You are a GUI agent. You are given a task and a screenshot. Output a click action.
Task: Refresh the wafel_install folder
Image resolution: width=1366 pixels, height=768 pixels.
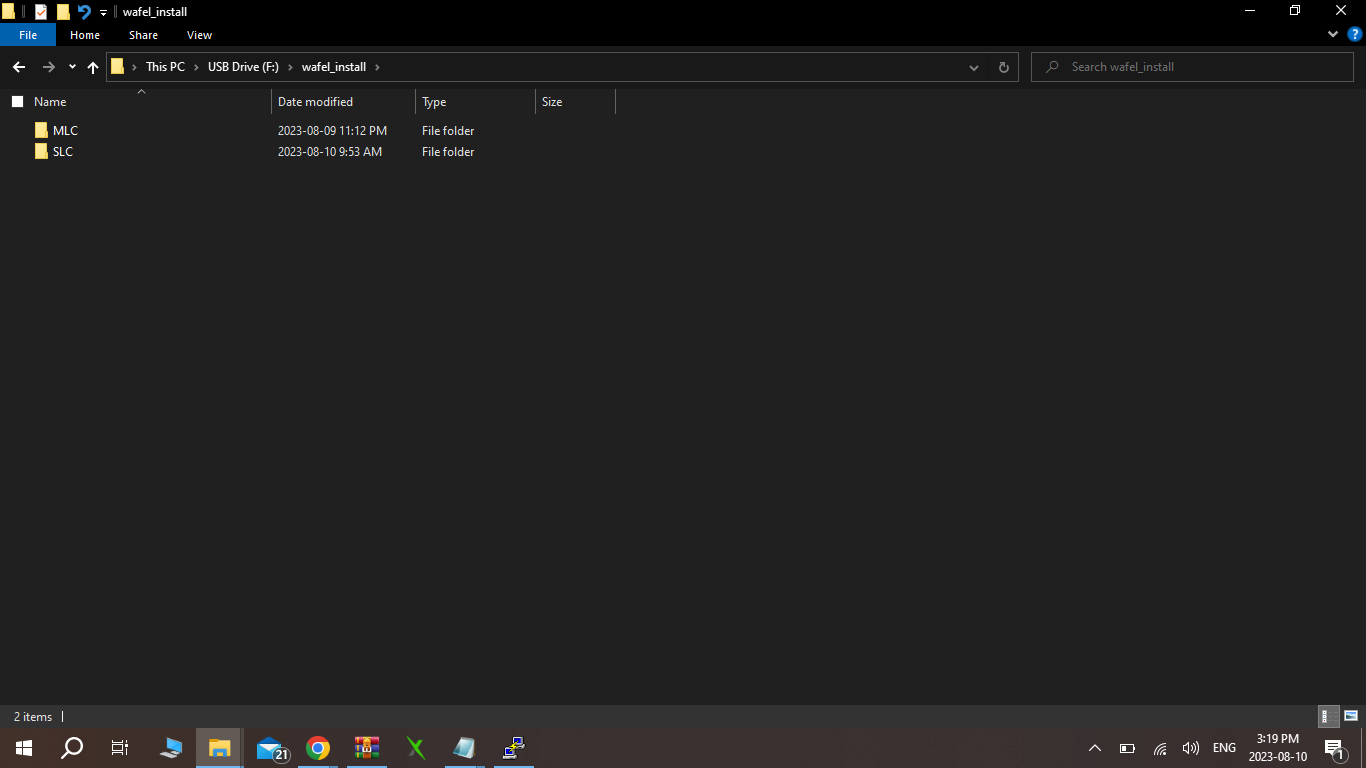1004,67
